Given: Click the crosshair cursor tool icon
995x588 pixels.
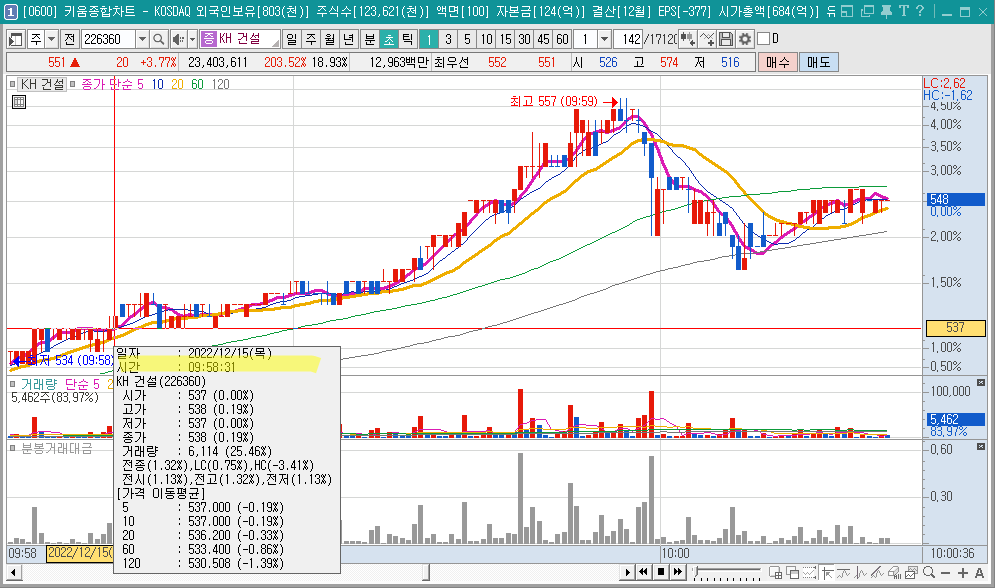Looking at the screenshot, I should 827,573.
